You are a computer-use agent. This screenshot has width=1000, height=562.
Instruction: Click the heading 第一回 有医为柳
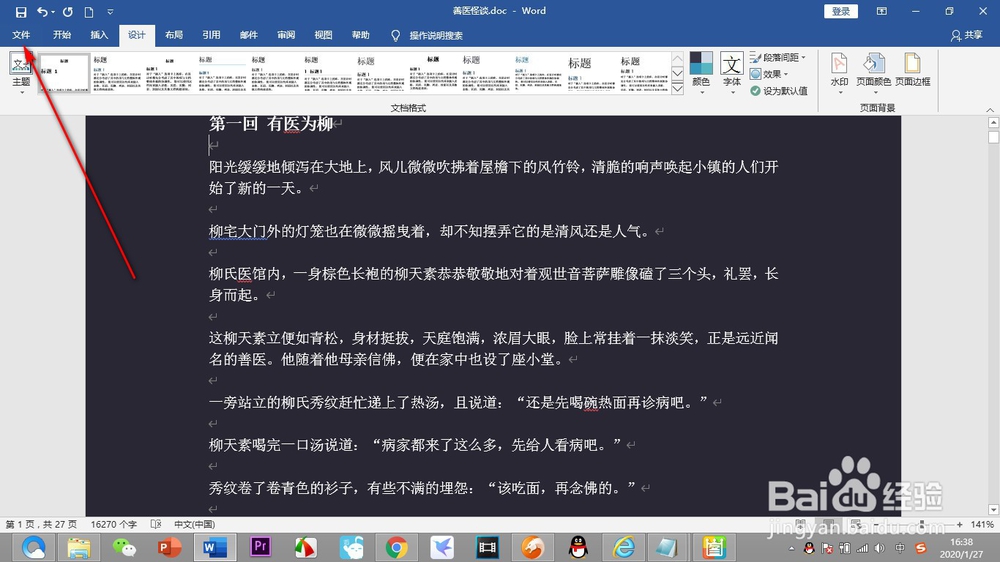click(271, 124)
